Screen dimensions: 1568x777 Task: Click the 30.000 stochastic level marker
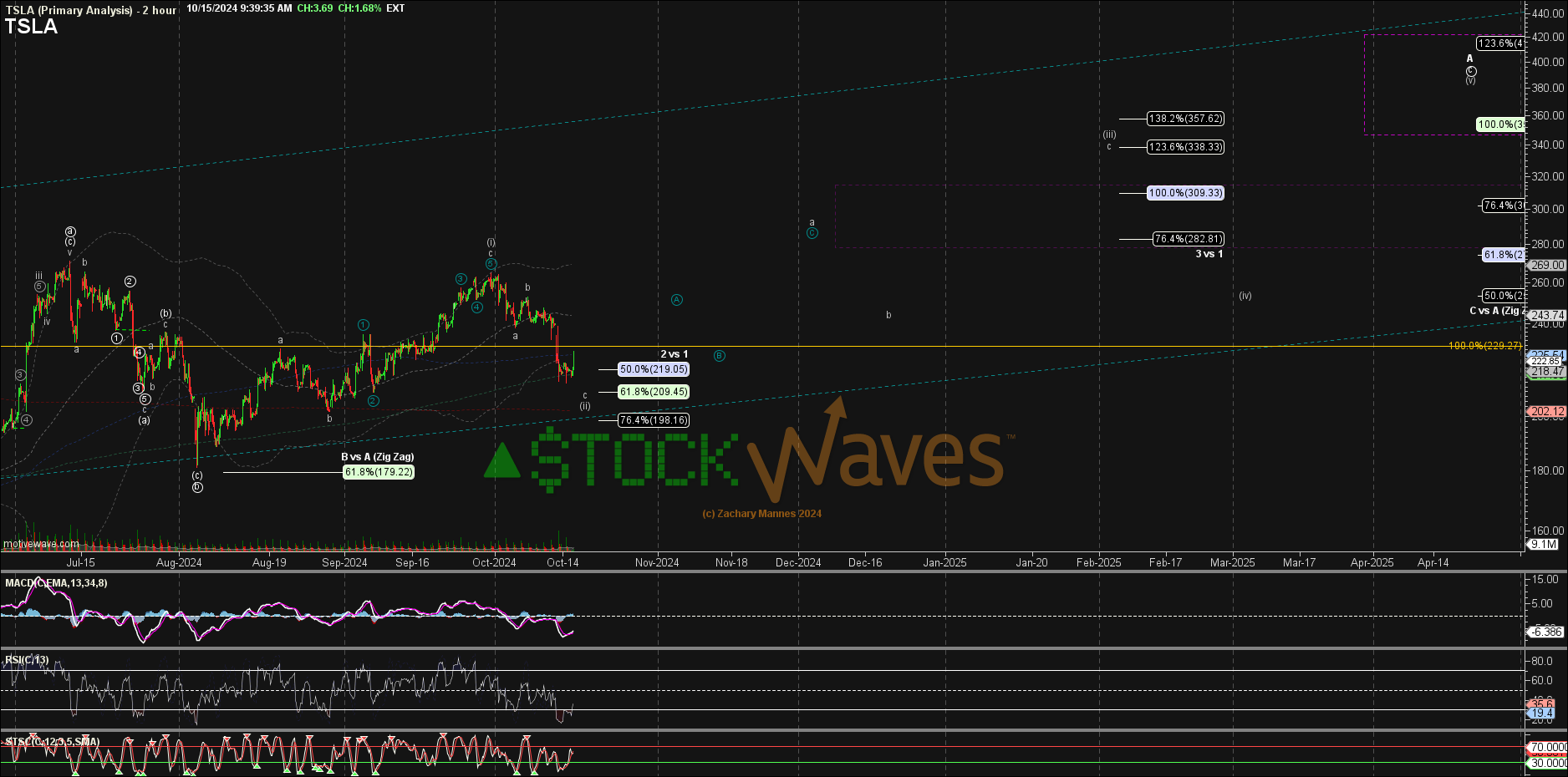coord(1548,764)
